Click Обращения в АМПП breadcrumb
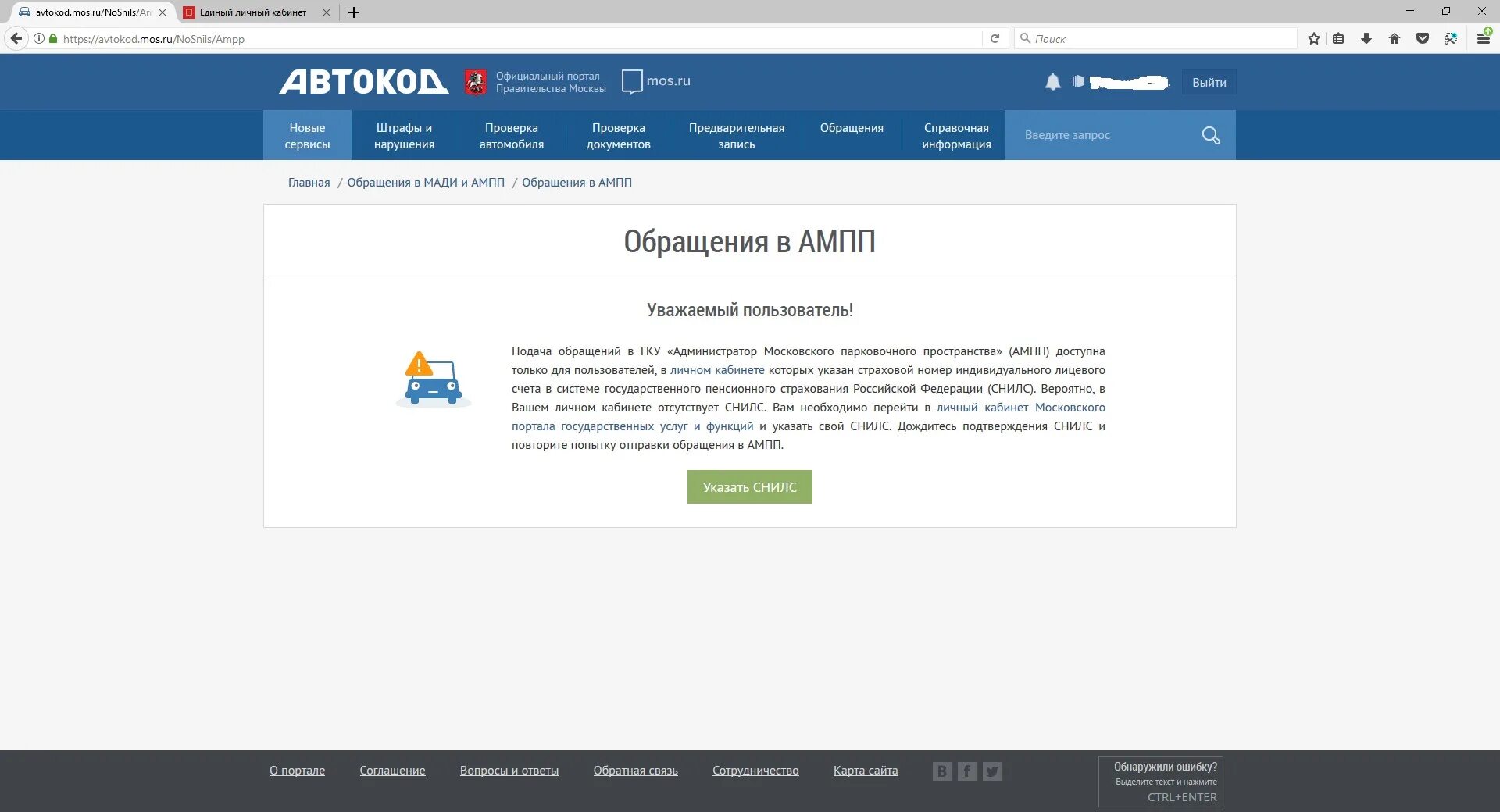1500x812 pixels. coord(577,183)
